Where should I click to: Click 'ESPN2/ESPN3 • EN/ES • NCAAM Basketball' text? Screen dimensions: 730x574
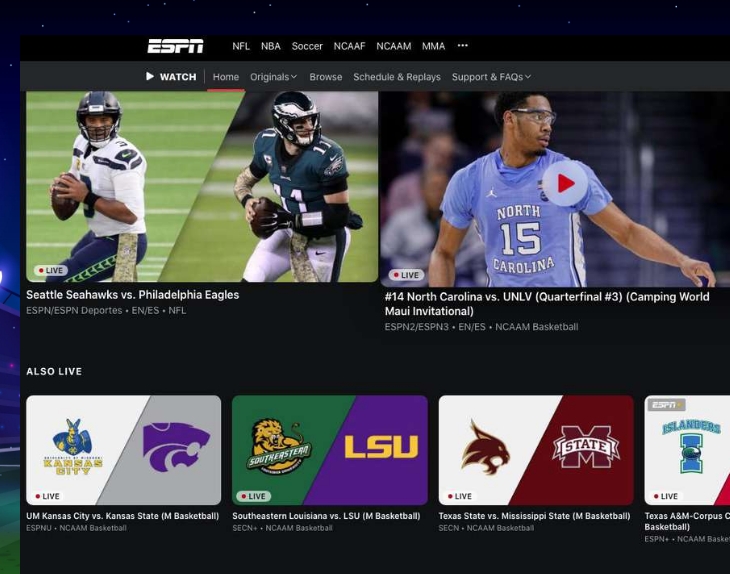click(x=481, y=327)
